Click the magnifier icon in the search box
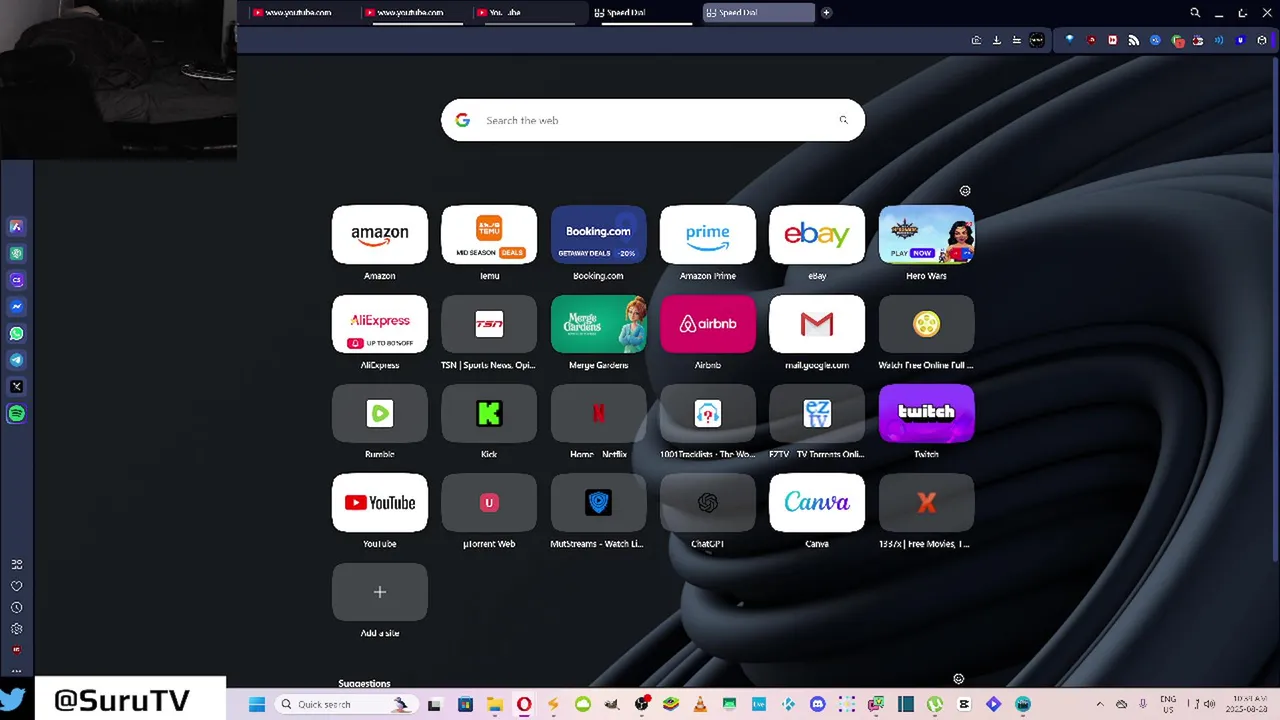This screenshot has width=1280, height=720. [x=843, y=120]
